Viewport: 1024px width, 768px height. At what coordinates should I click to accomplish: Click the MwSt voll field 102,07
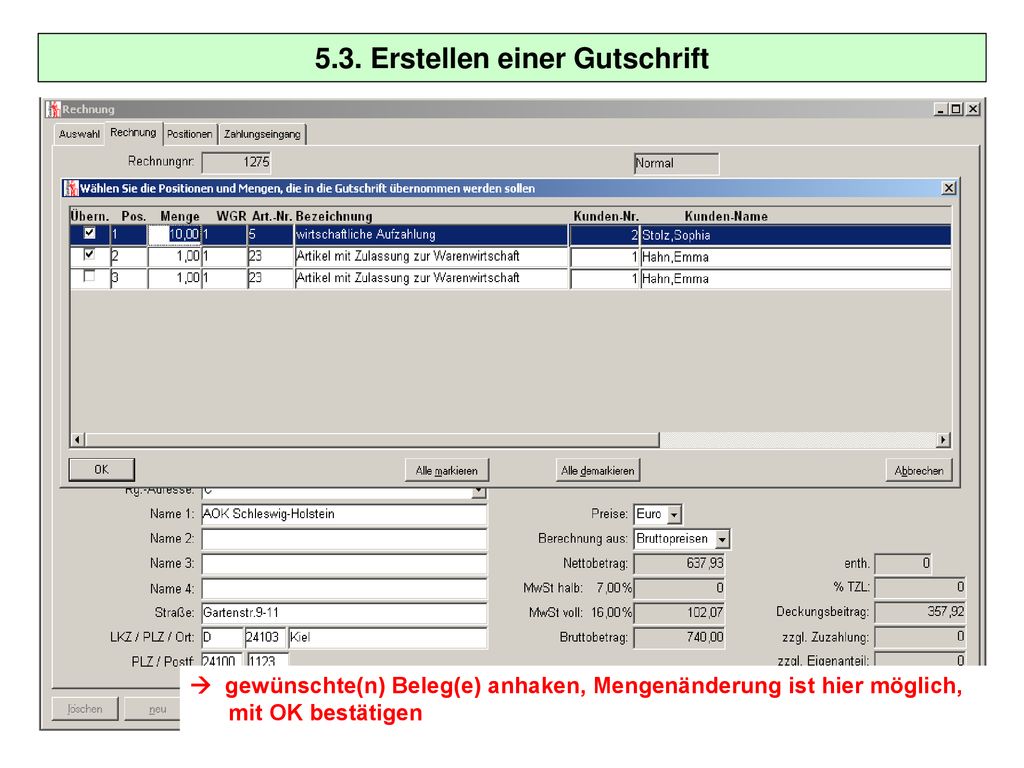click(679, 613)
